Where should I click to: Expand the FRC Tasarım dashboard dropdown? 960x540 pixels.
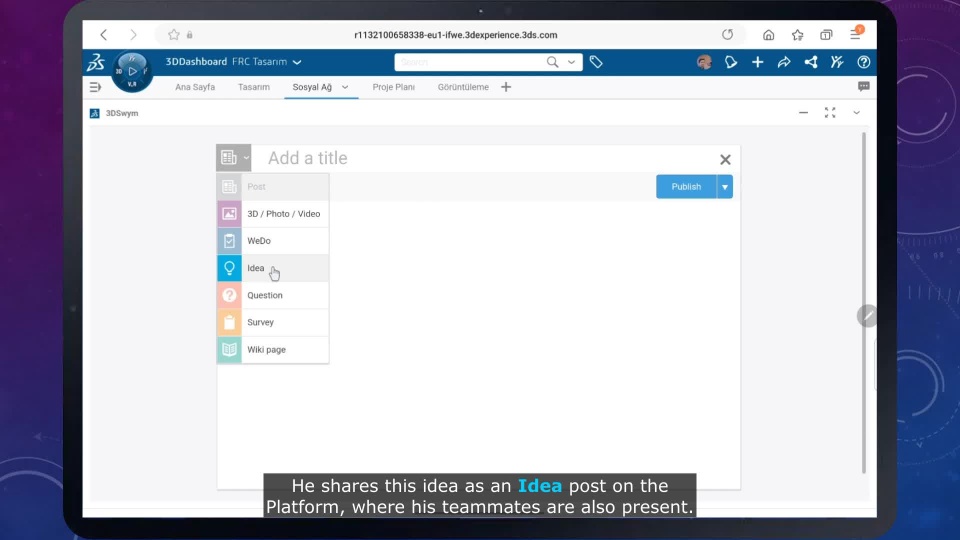297,62
